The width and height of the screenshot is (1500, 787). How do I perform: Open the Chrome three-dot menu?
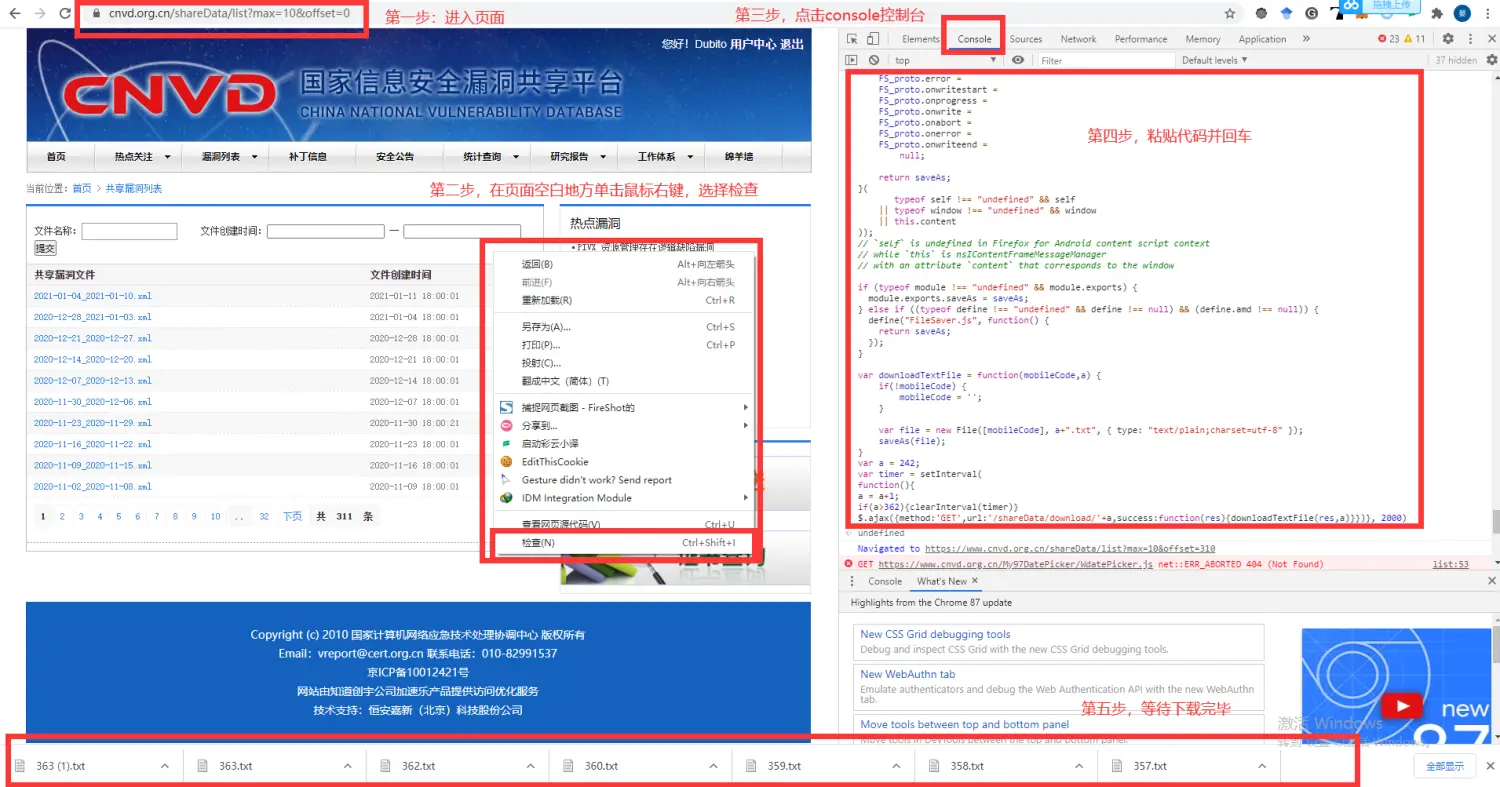(1486, 14)
